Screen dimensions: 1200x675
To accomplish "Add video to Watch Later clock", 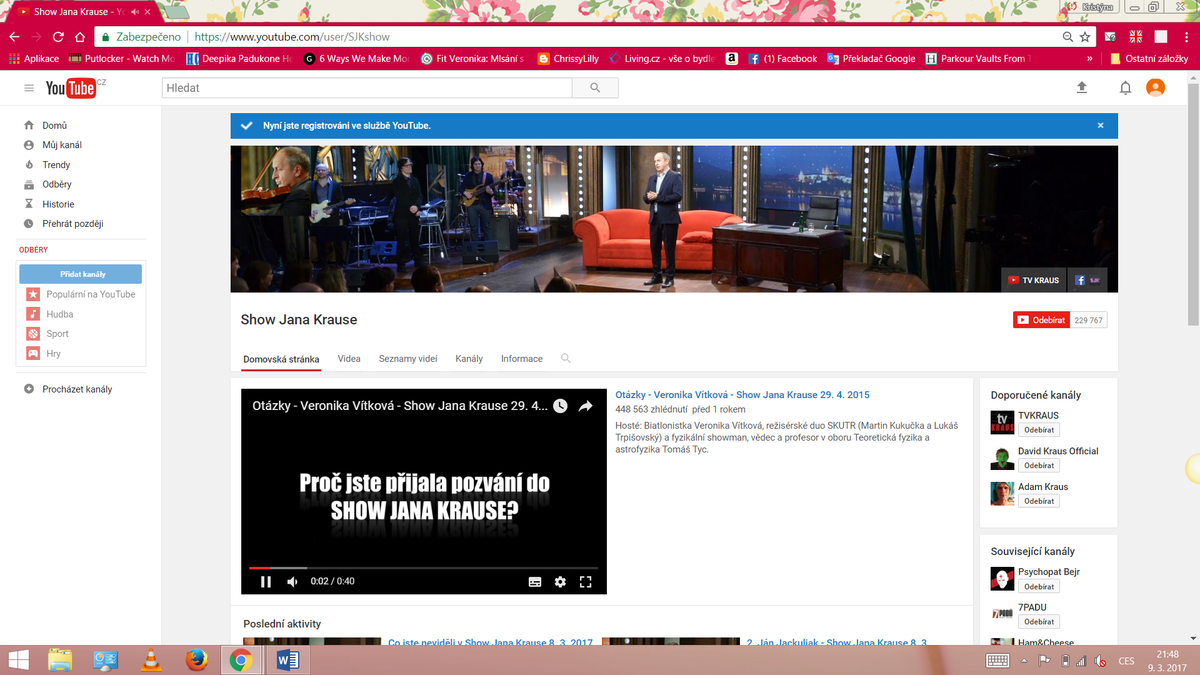I will pyautogui.click(x=560, y=406).
